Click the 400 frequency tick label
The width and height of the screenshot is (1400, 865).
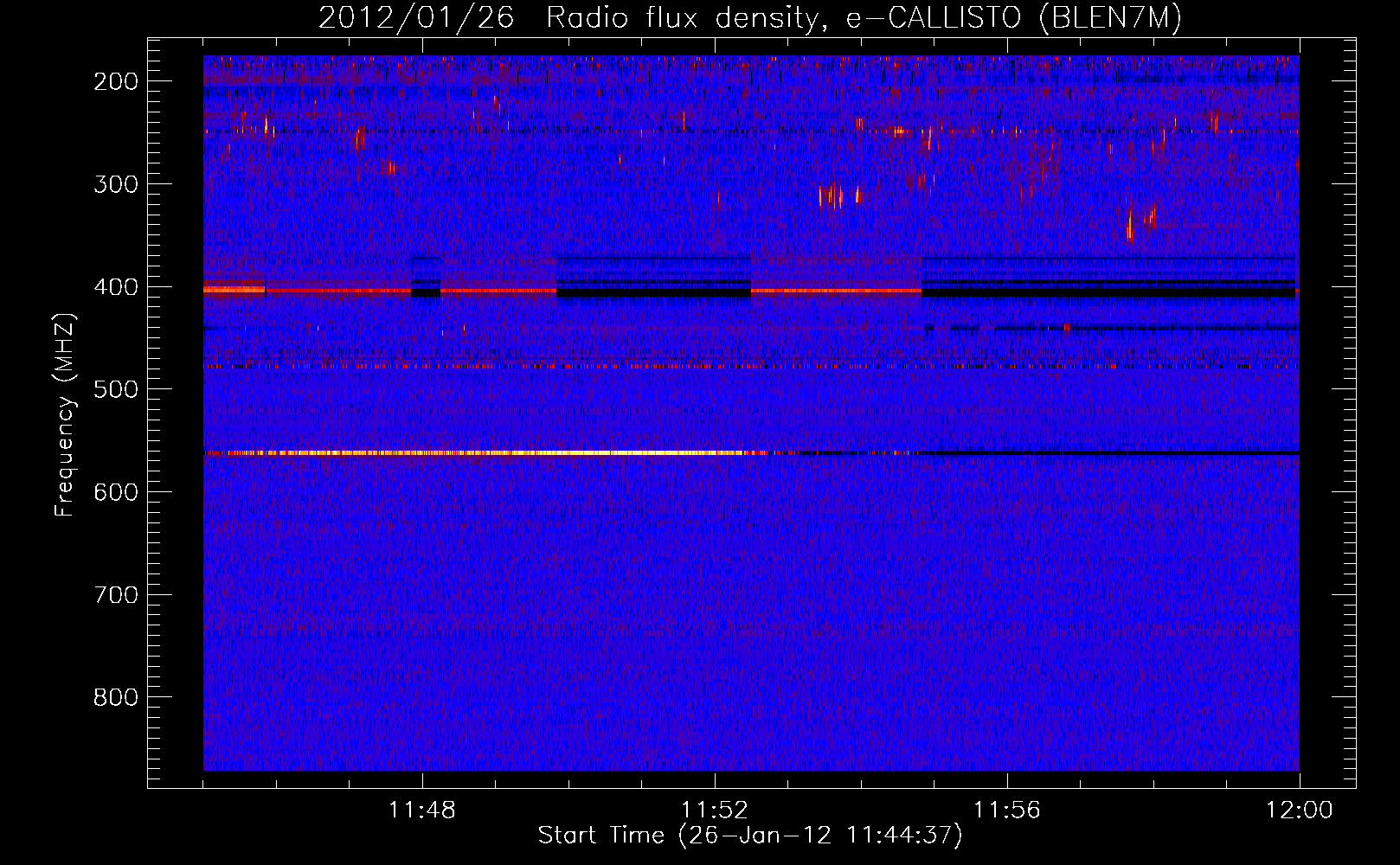coord(116,287)
